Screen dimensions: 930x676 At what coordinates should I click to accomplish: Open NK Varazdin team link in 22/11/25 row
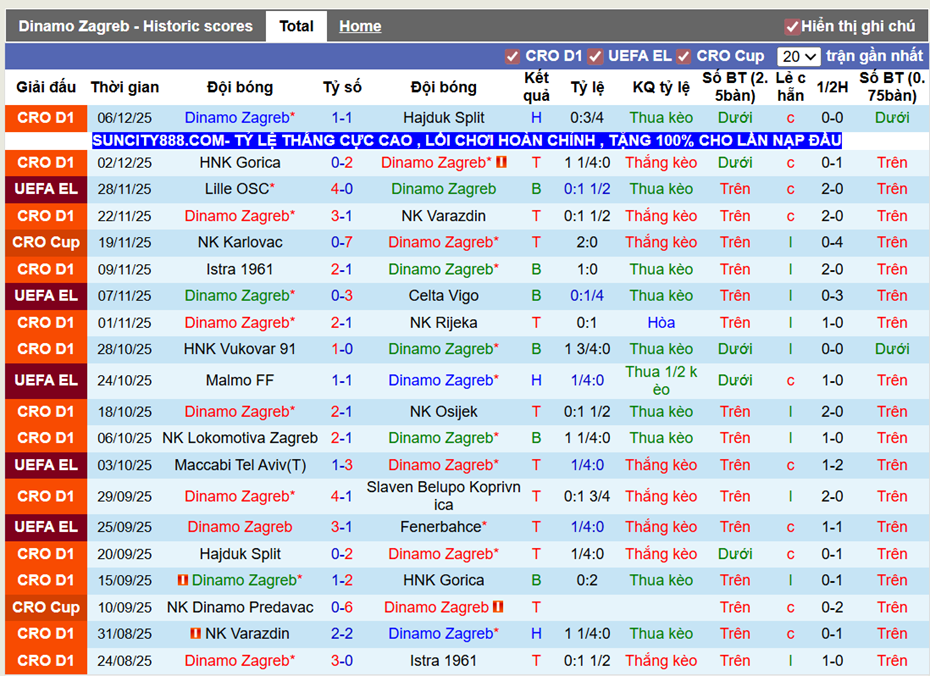(x=444, y=216)
